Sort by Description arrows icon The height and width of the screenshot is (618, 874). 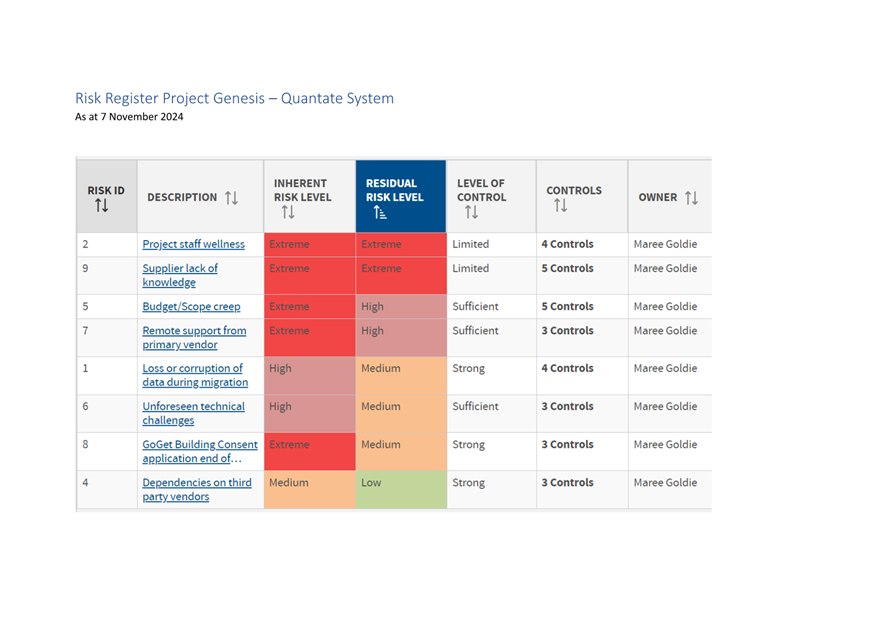tap(231, 198)
